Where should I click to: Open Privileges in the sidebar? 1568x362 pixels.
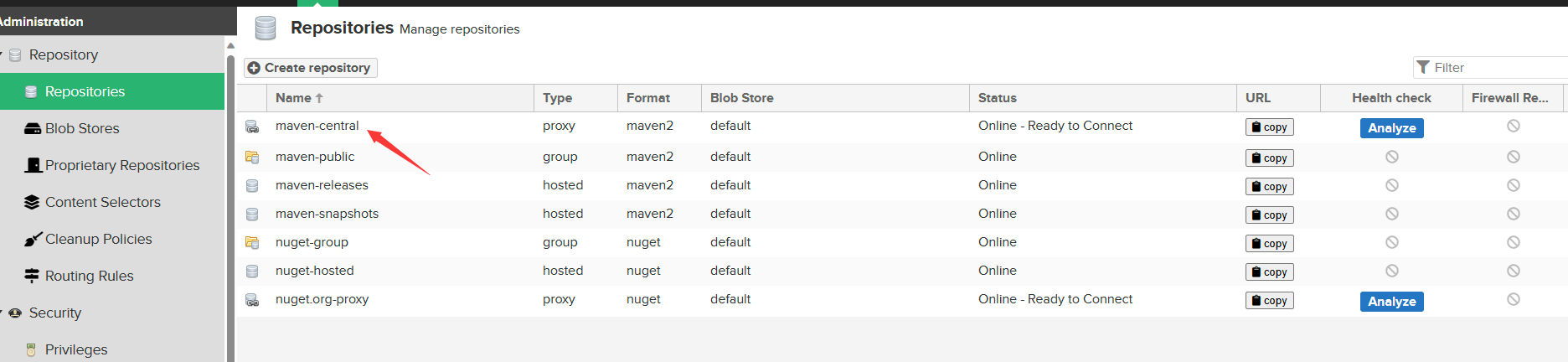click(x=76, y=349)
